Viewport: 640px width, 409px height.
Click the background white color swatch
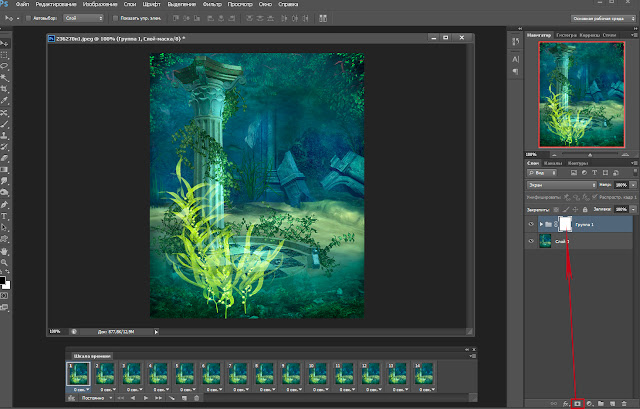pos(7,285)
